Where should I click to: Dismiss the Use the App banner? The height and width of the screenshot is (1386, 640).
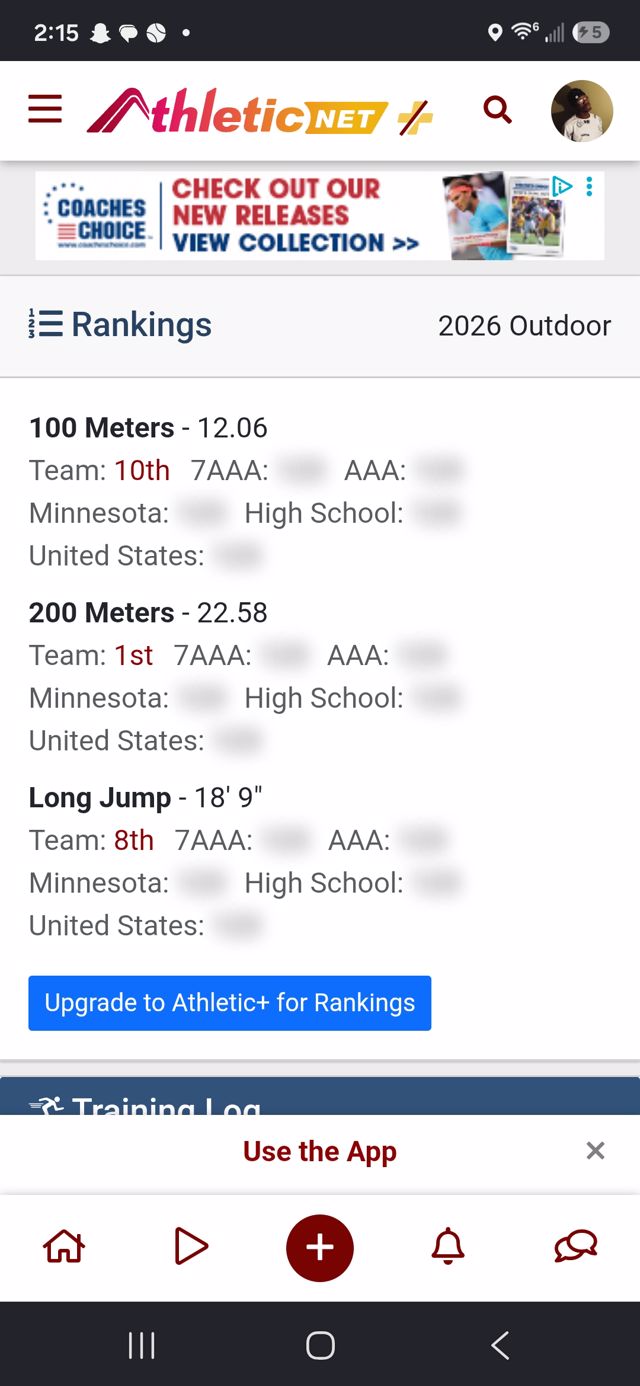tap(595, 1151)
